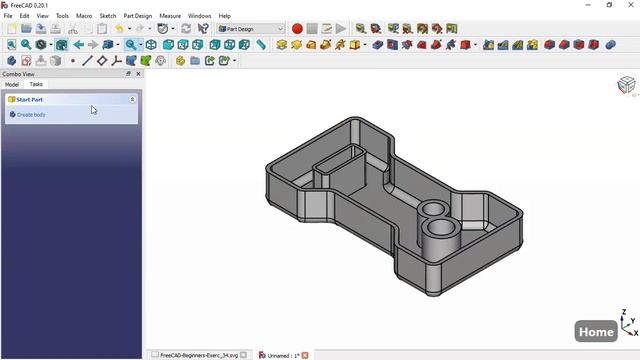This screenshot has height=360, width=640.
Task: Select the Chamfer tool
Action: (564, 45)
